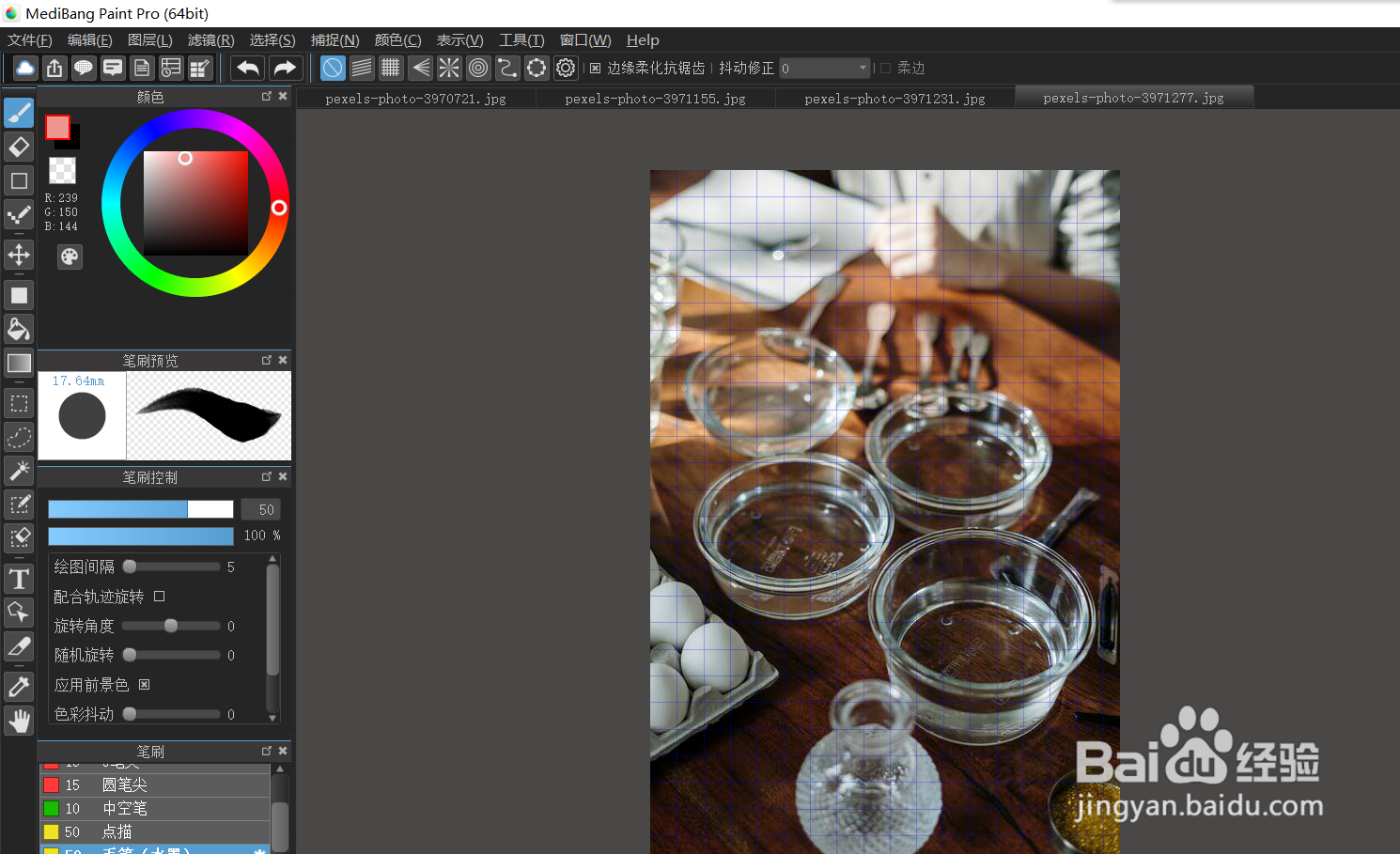This screenshot has height=854, width=1400.
Task: Open the 抖动修正 dropdown
Action: point(825,68)
